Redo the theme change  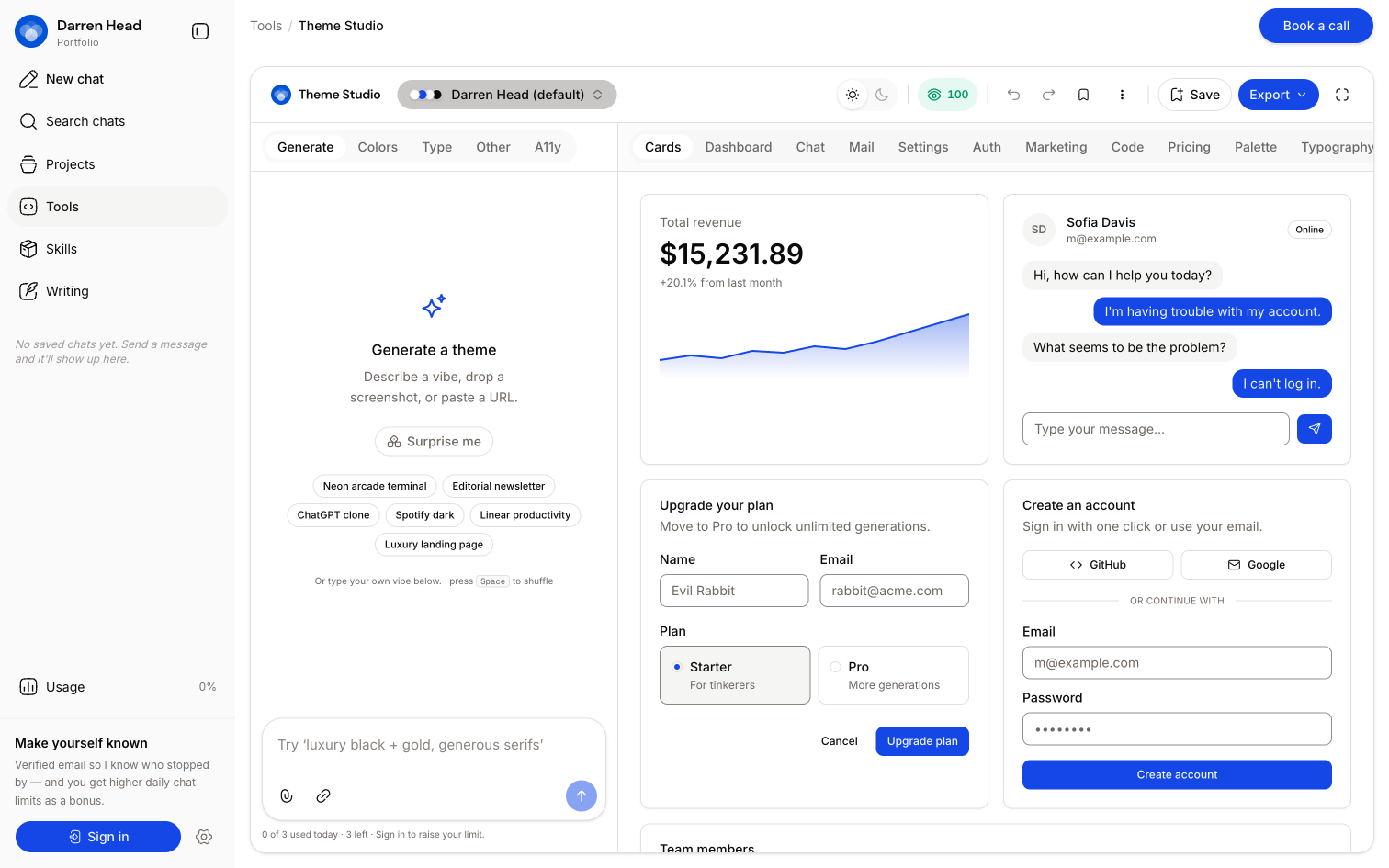tap(1048, 95)
